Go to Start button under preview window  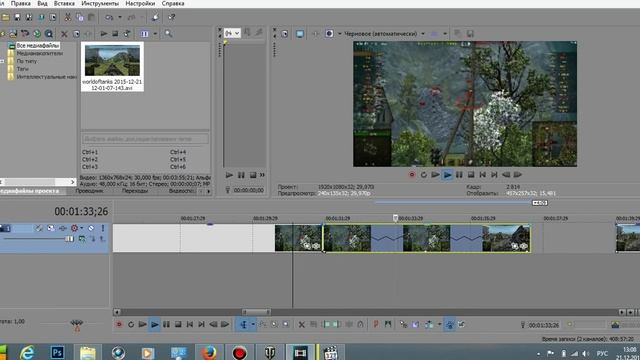(x=482, y=175)
